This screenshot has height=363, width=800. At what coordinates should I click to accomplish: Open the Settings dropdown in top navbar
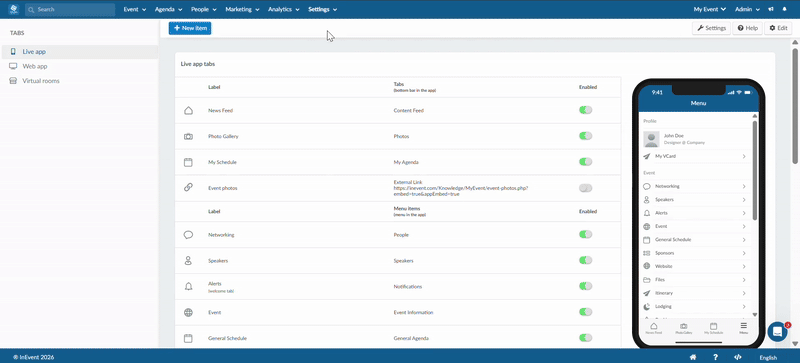tap(322, 9)
